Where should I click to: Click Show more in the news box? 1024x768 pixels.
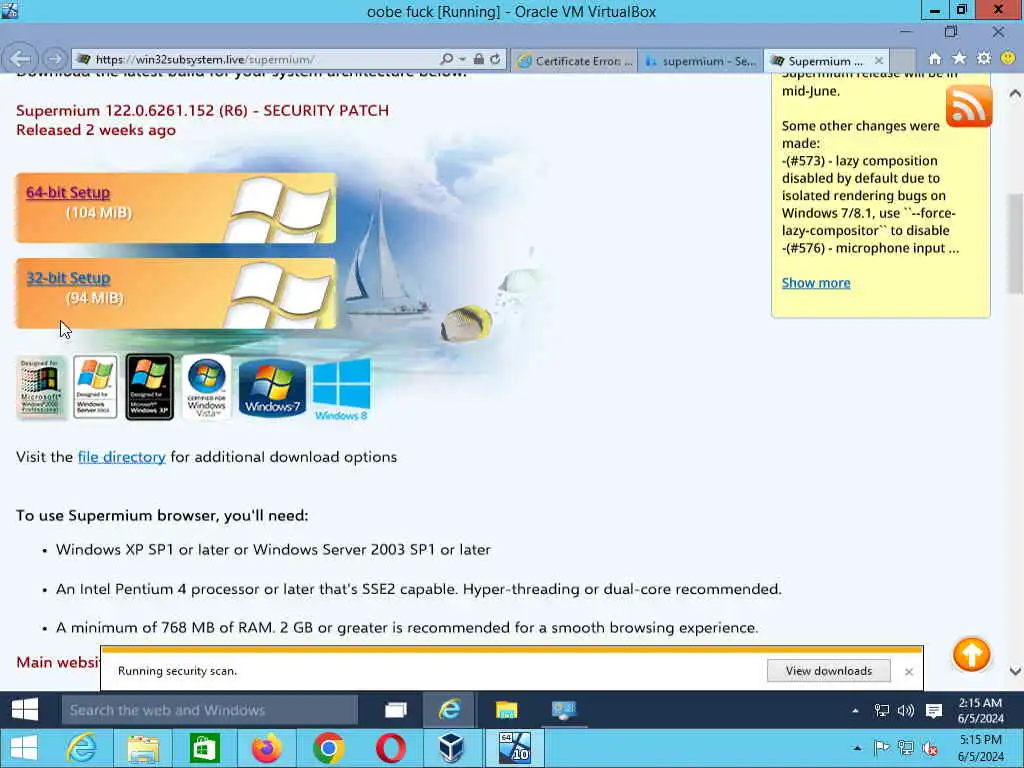816,283
